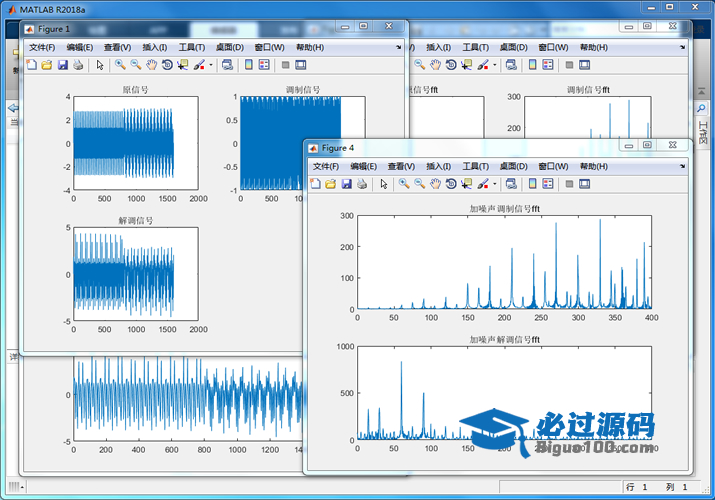Image resolution: width=715 pixels, height=500 pixels.
Task: Select Data Cursor tool in Figure 1
Action: tap(182, 65)
